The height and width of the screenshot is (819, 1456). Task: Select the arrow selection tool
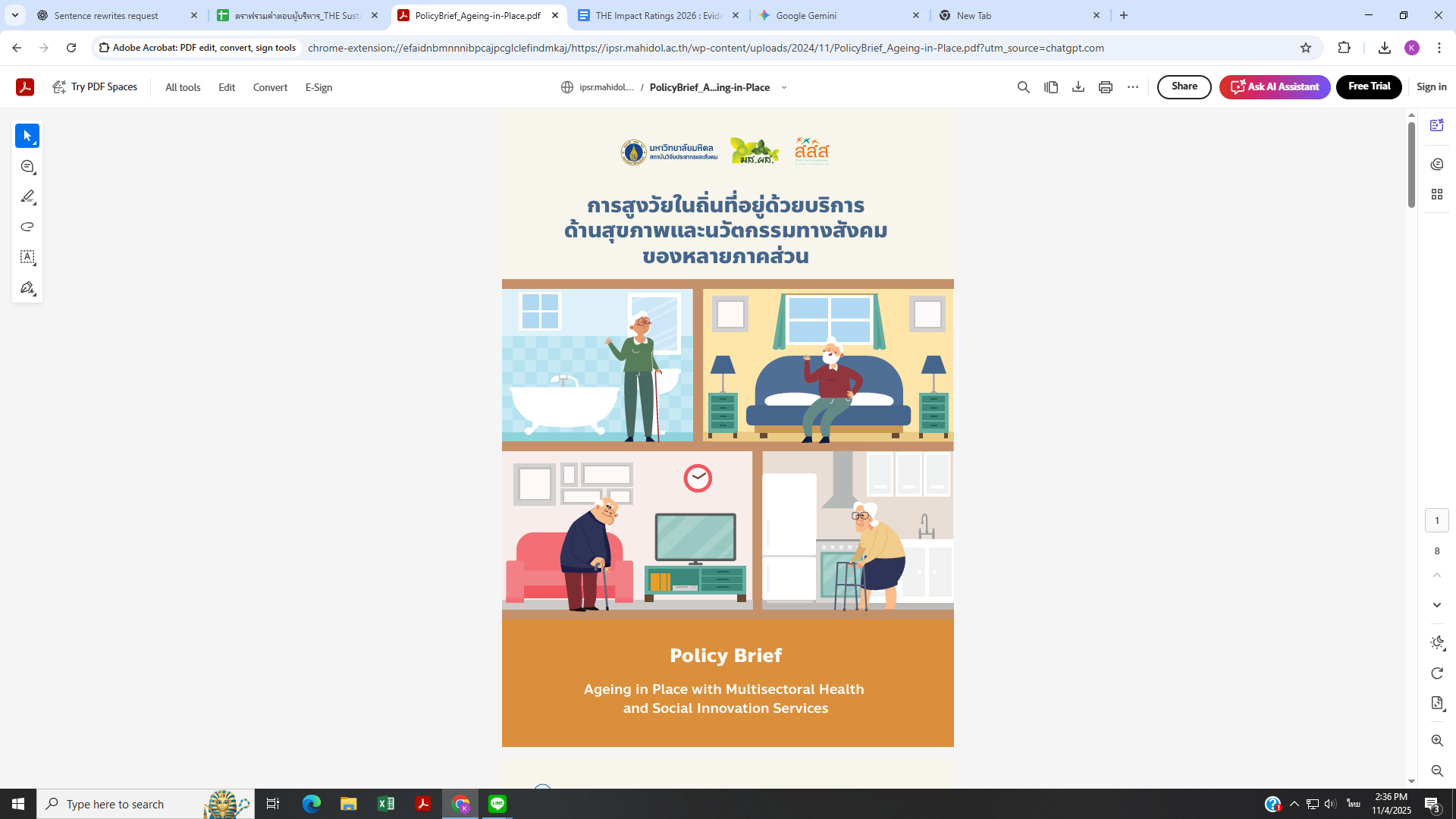pos(27,136)
